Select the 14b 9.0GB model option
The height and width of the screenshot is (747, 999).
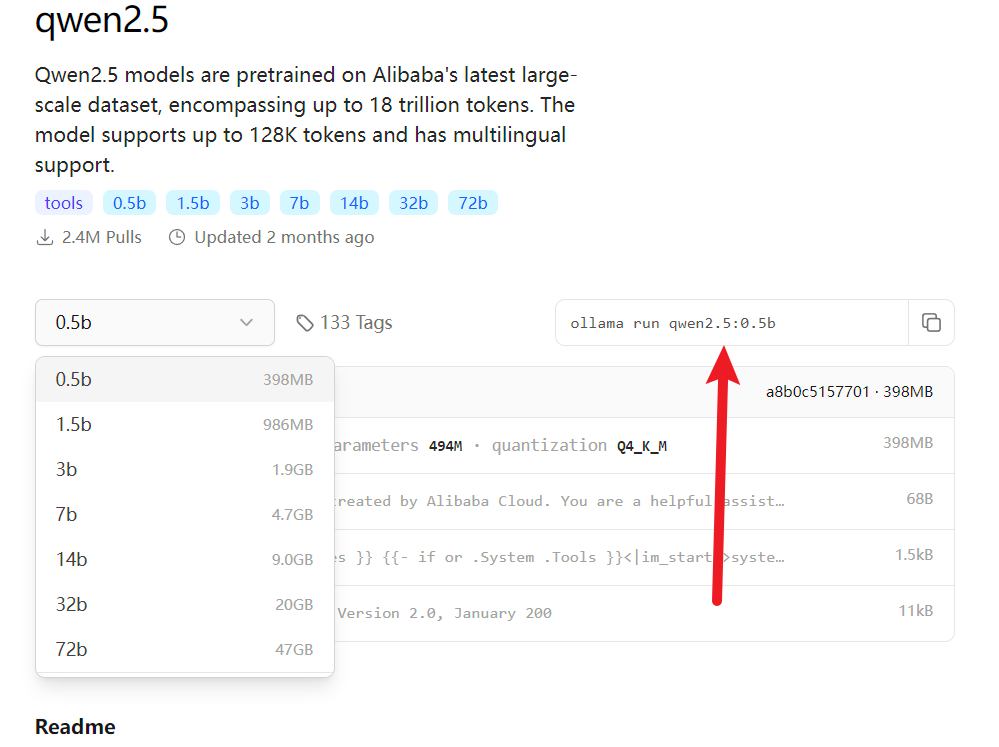[x=185, y=559]
